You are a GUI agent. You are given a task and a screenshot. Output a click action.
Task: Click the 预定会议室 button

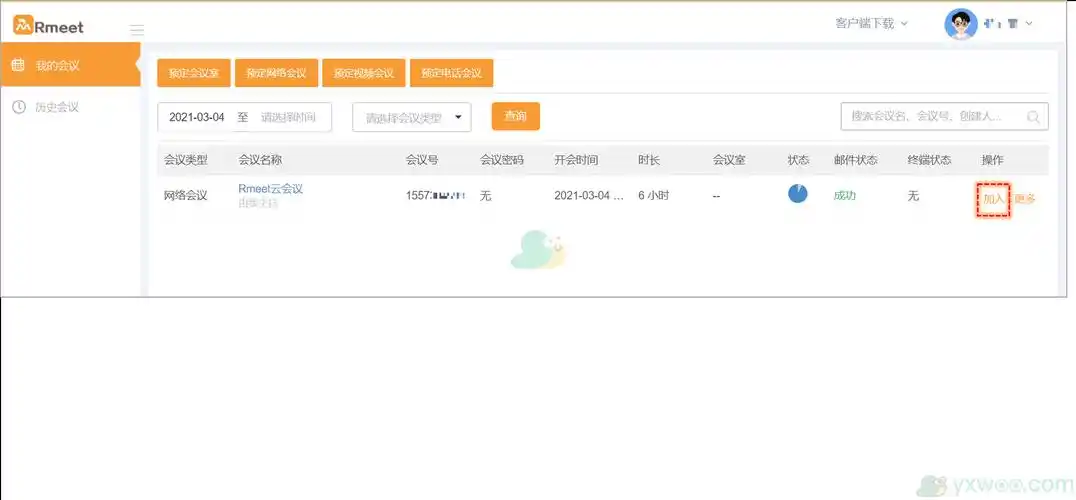pyautogui.click(x=194, y=73)
